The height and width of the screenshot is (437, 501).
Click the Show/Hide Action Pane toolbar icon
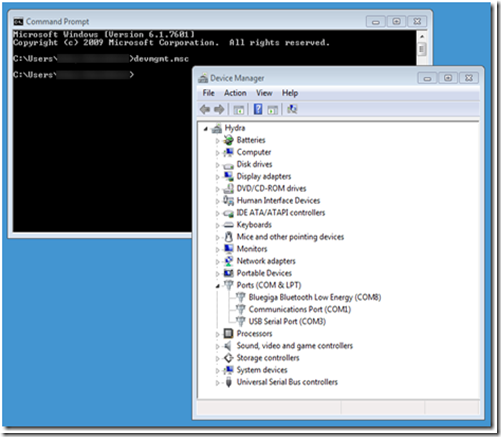point(273,110)
